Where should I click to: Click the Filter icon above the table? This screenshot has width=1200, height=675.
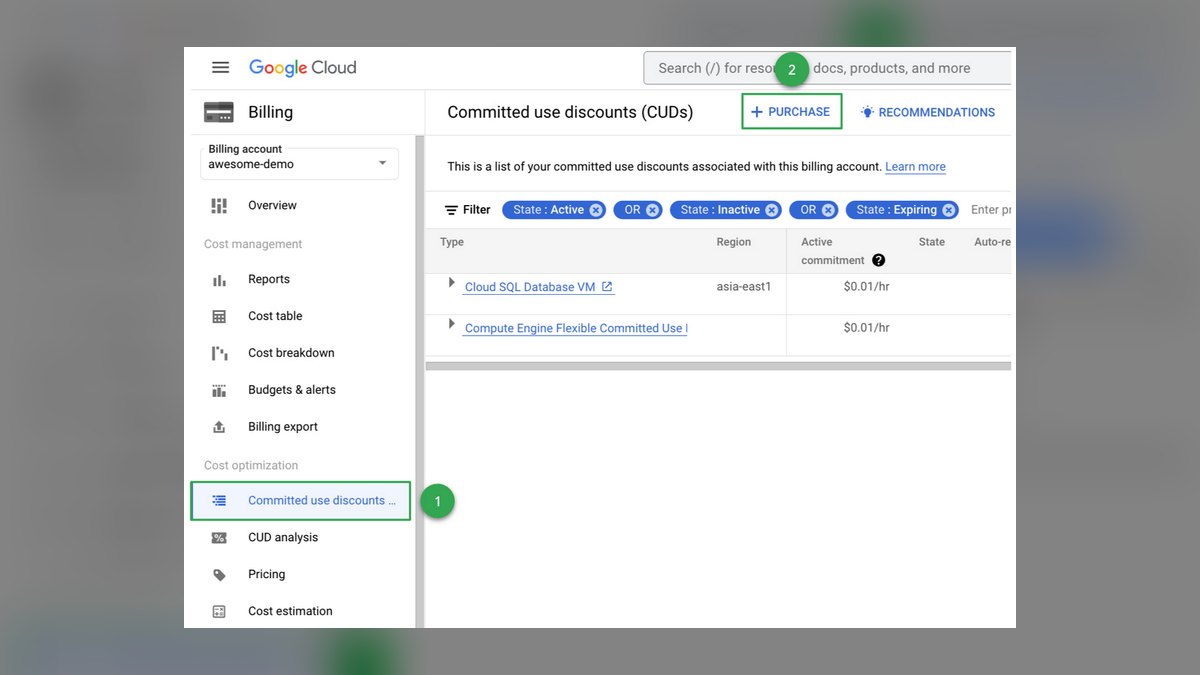[x=452, y=210]
